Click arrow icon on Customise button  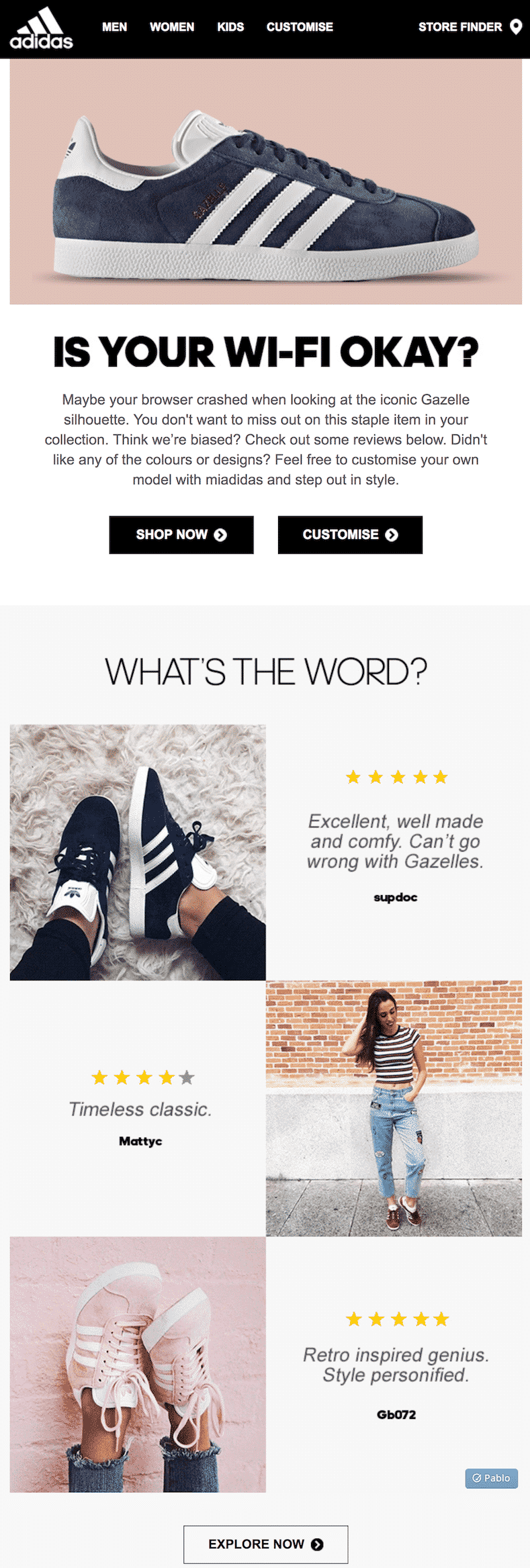[392, 535]
